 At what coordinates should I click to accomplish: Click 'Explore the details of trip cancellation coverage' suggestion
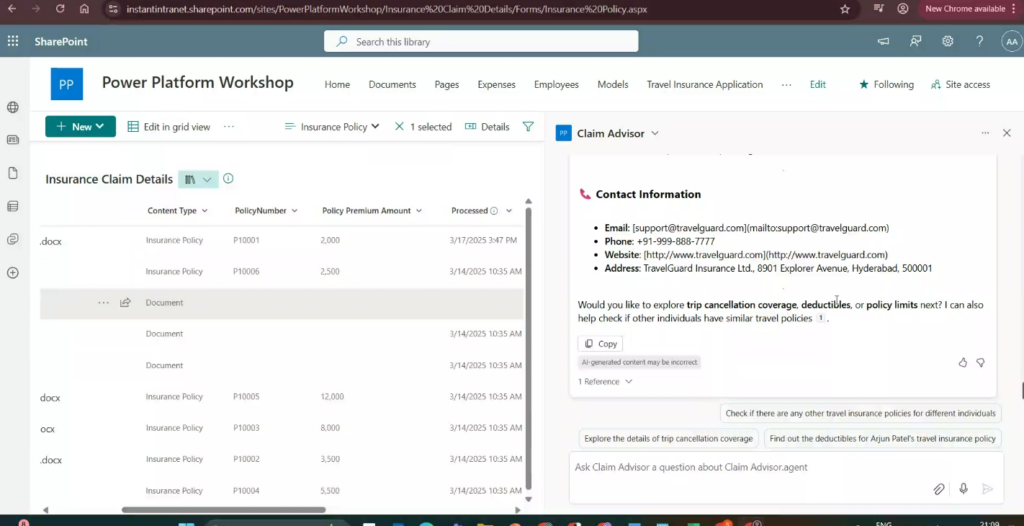pyautogui.click(x=669, y=438)
